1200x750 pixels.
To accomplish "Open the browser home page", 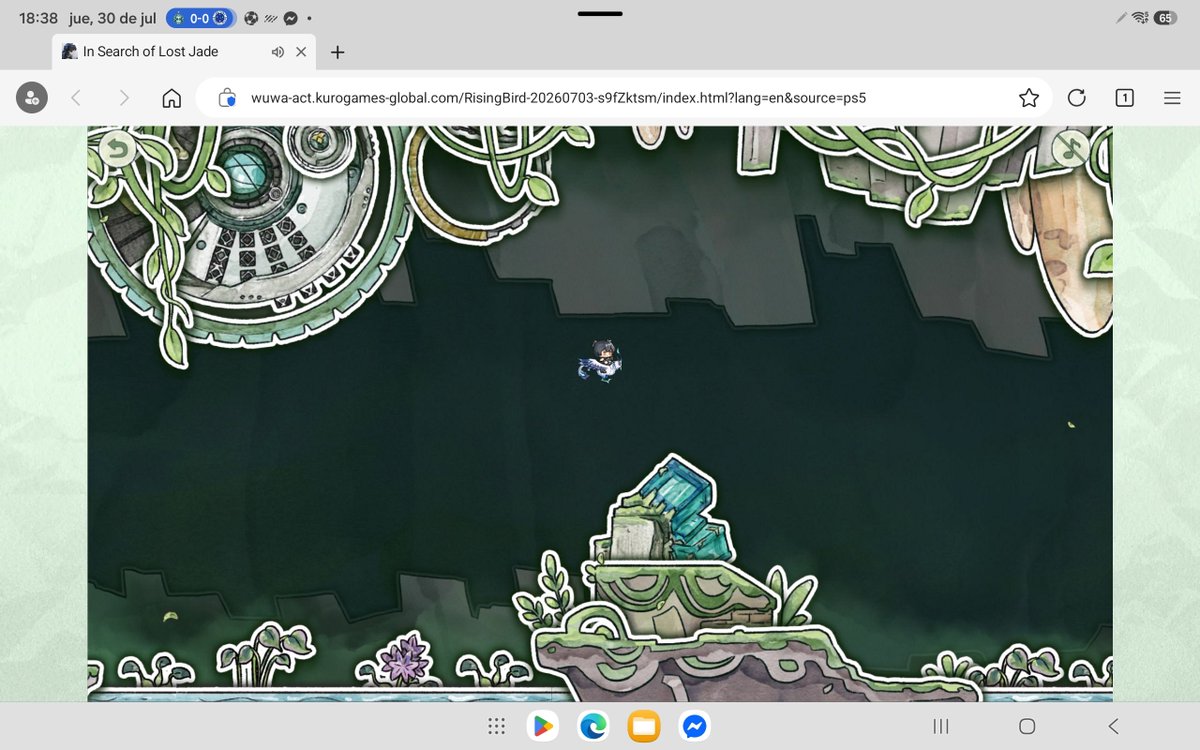I will point(172,98).
